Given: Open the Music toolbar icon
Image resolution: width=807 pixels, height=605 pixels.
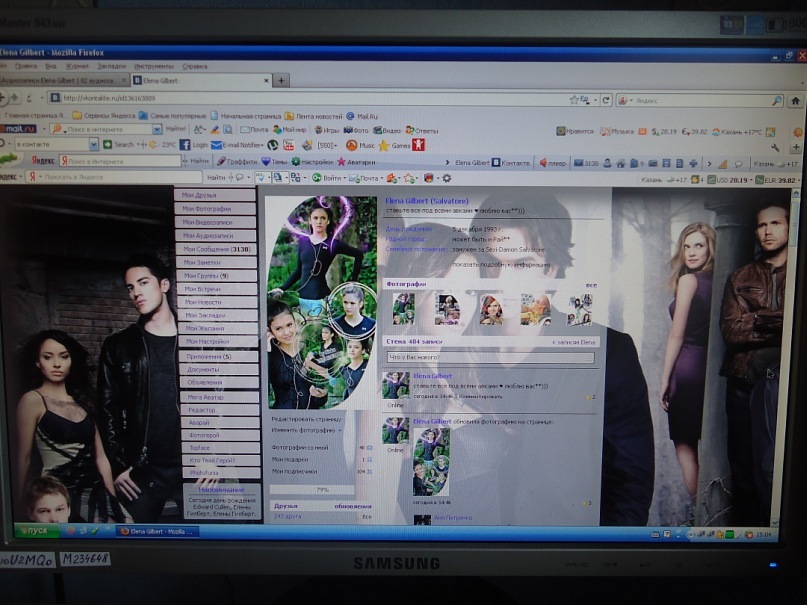Looking at the screenshot, I should click(352, 146).
